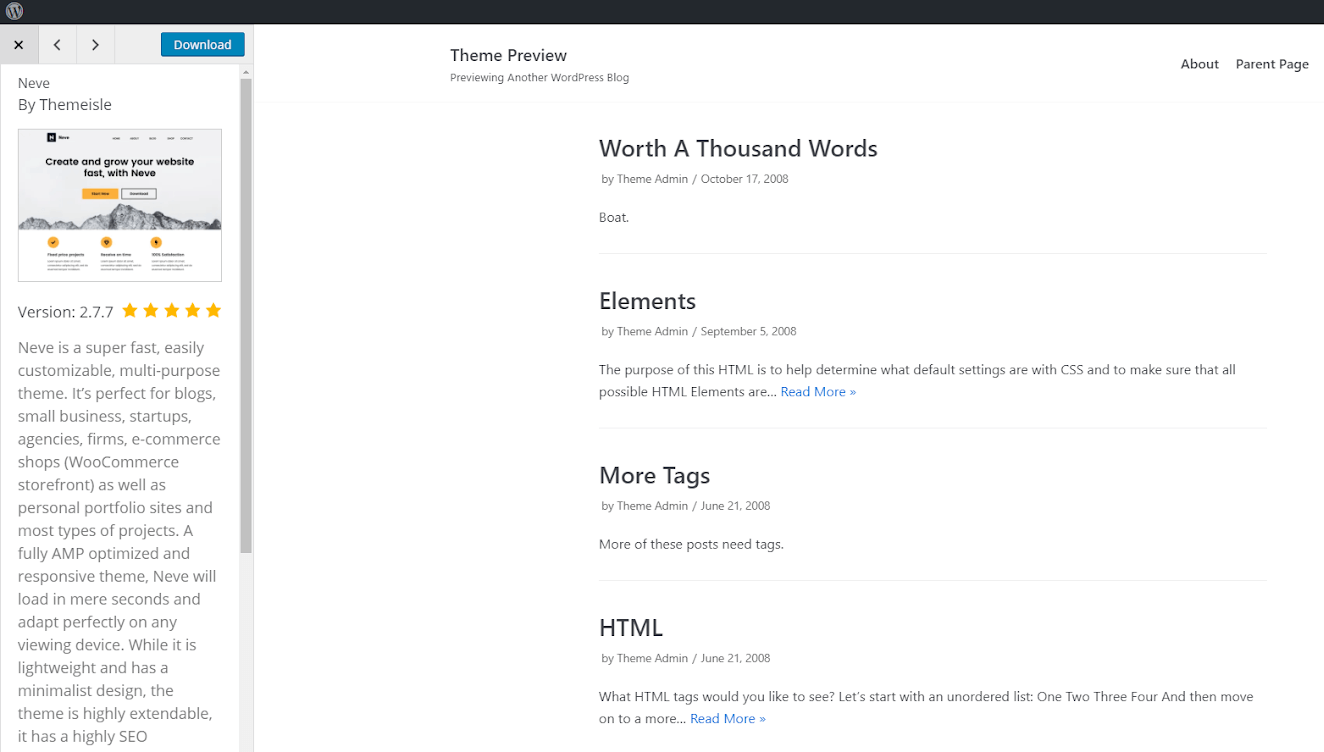Click the 'Neve' theme name in sidebar

click(x=34, y=83)
